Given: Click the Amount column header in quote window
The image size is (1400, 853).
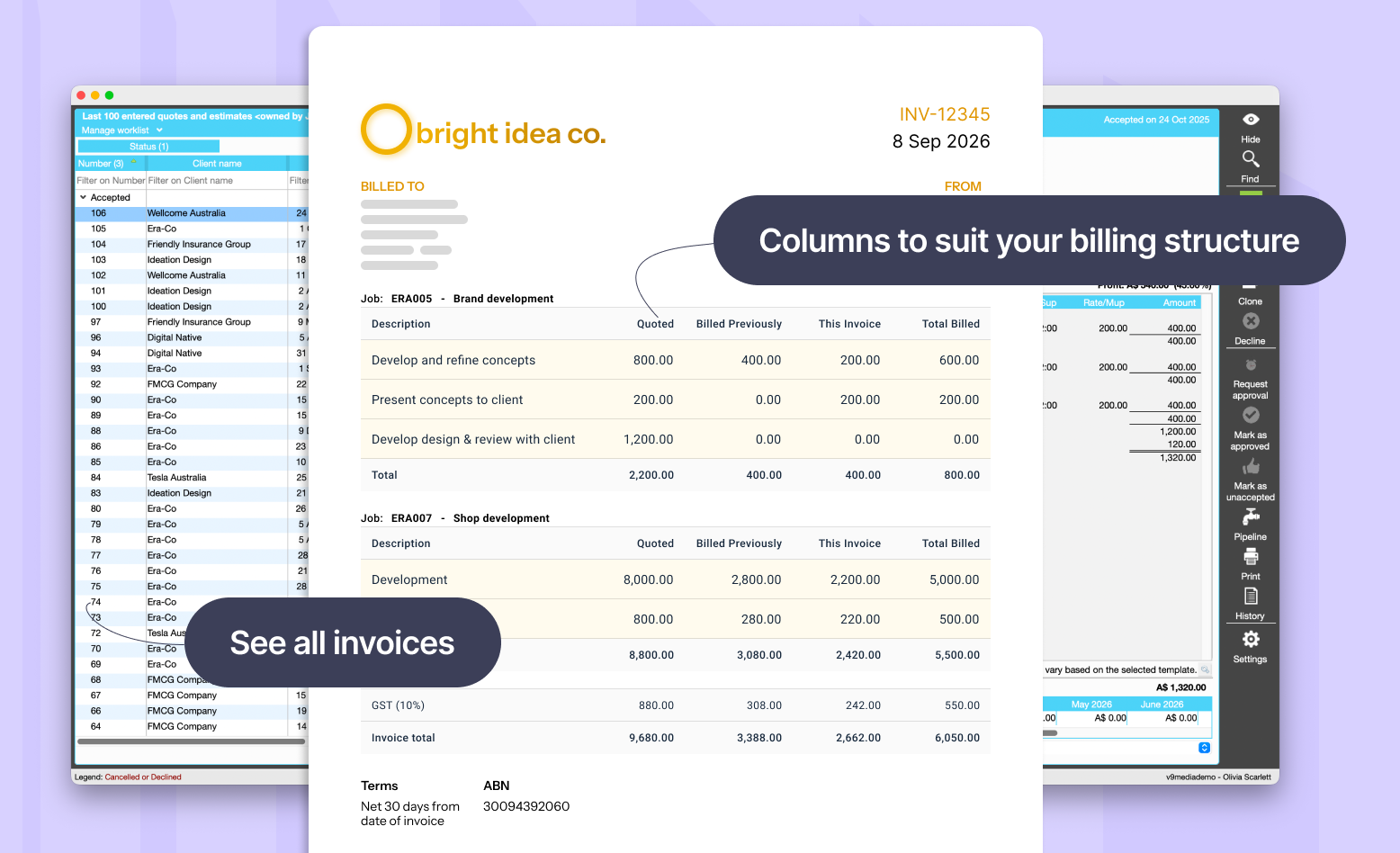Looking at the screenshot, I should pyautogui.click(x=1180, y=303).
